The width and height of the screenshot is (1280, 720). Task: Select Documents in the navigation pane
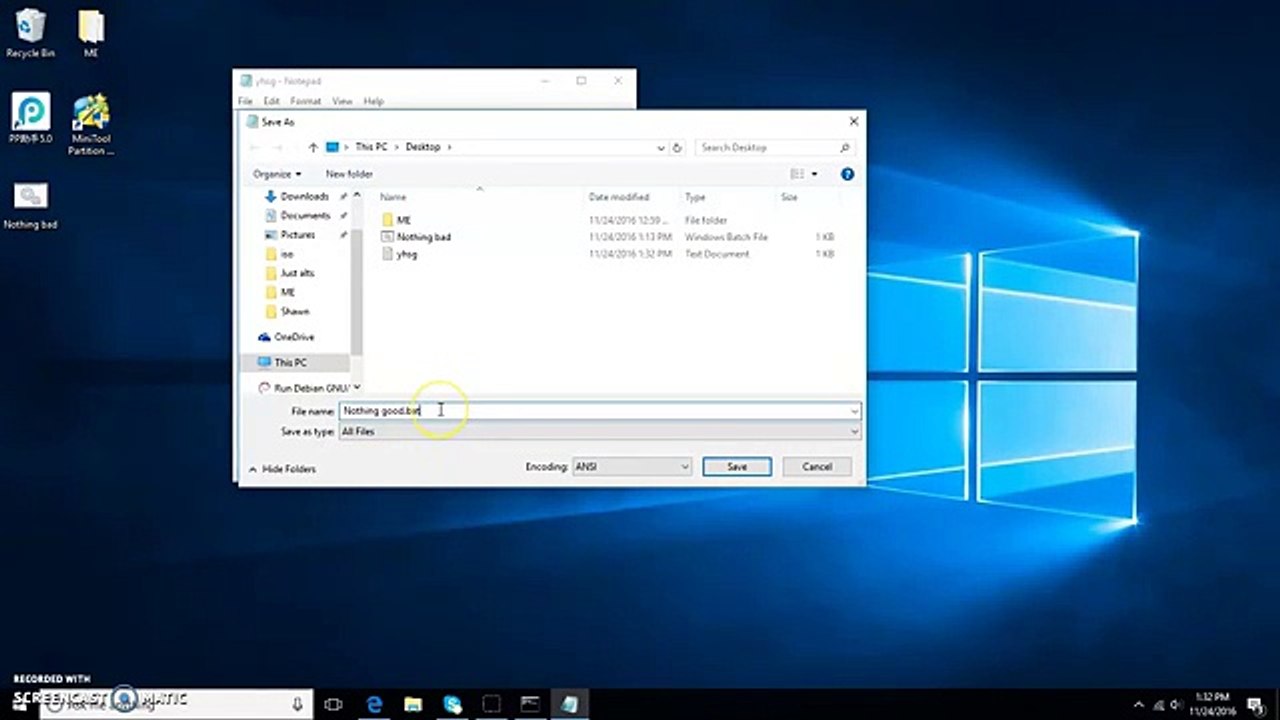pos(305,216)
